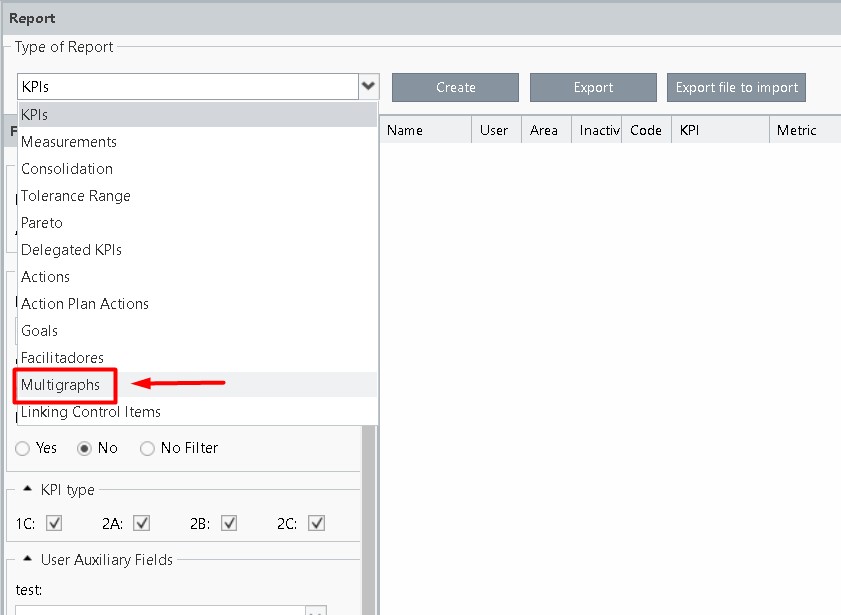Select Consolidation in the dropdown list
Screen dimensions: 841x615
tap(67, 169)
